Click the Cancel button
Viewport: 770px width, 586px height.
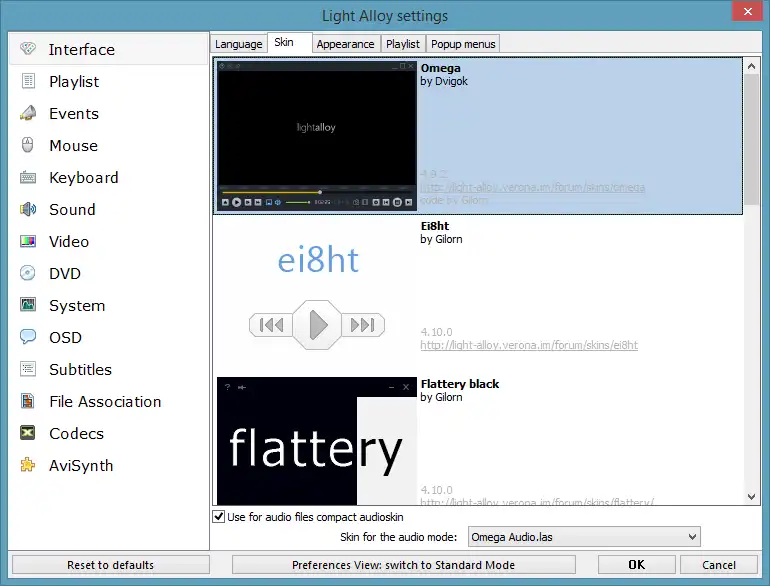click(718, 565)
